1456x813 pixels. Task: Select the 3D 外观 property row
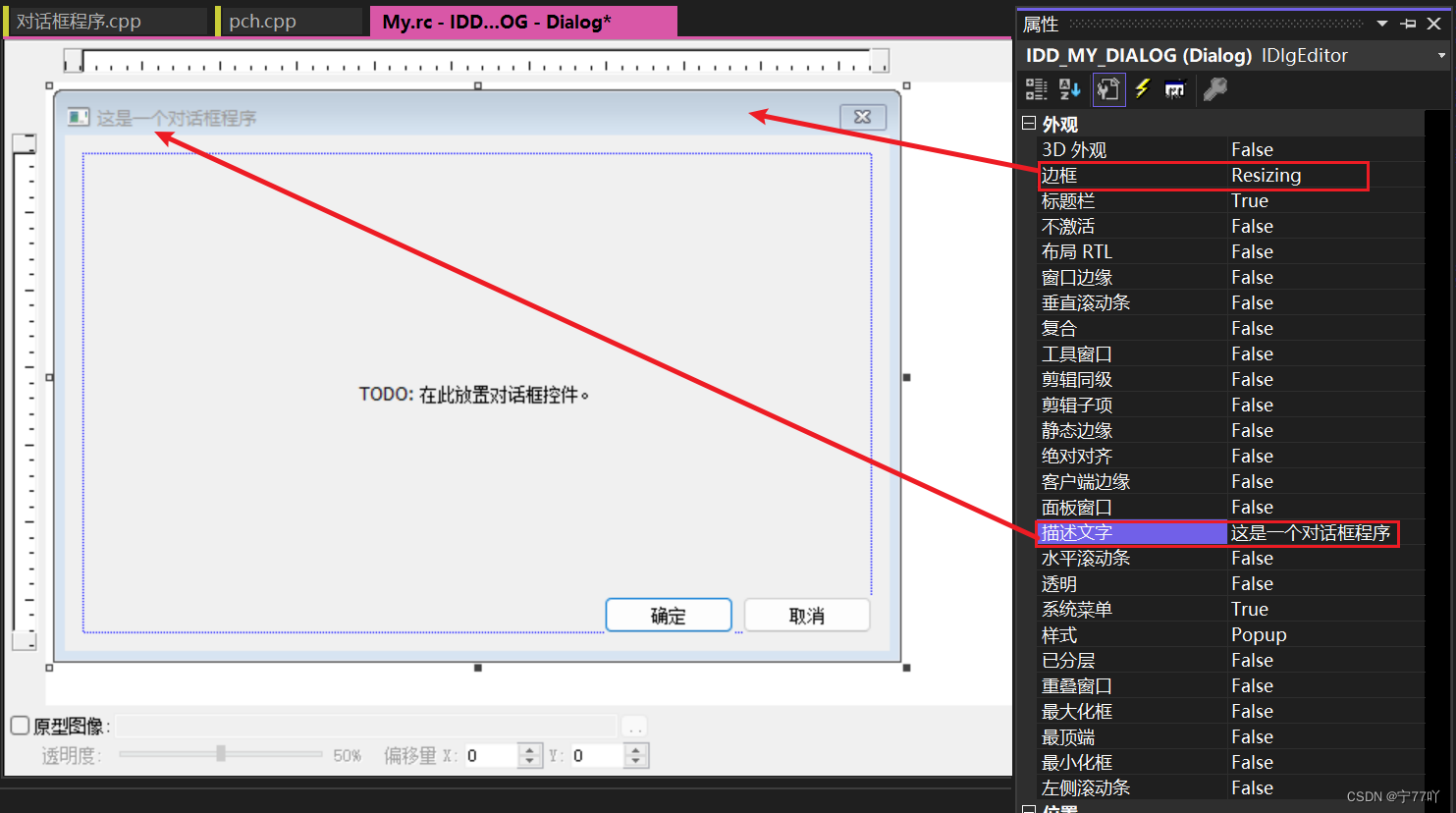coord(1231,149)
